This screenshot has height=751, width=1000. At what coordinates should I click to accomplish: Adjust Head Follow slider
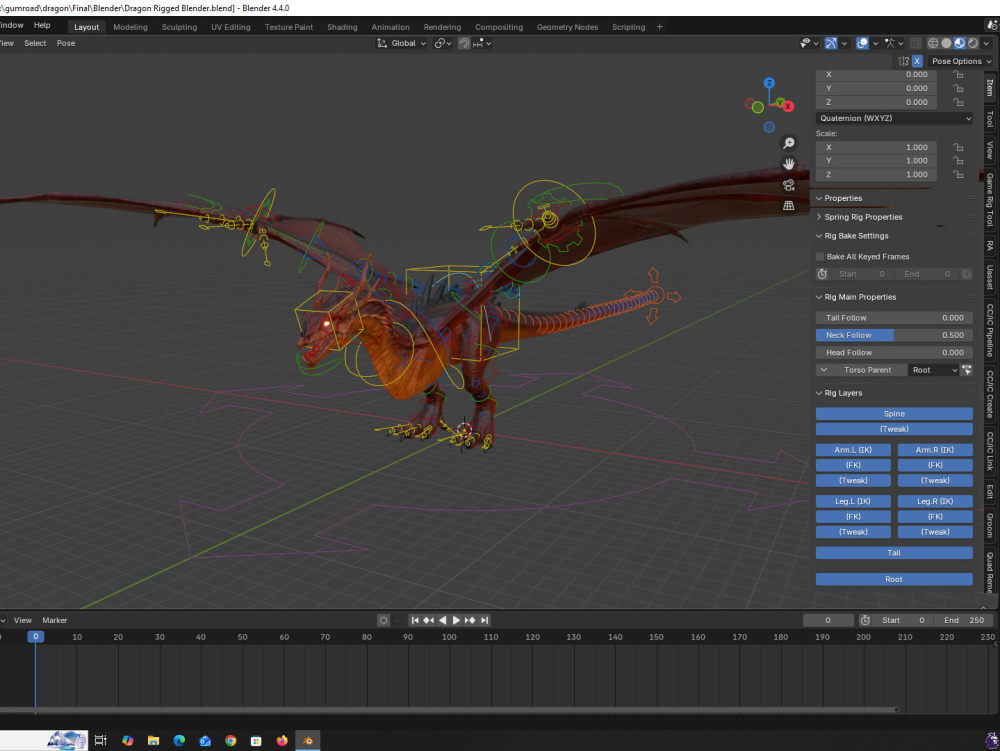point(894,353)
